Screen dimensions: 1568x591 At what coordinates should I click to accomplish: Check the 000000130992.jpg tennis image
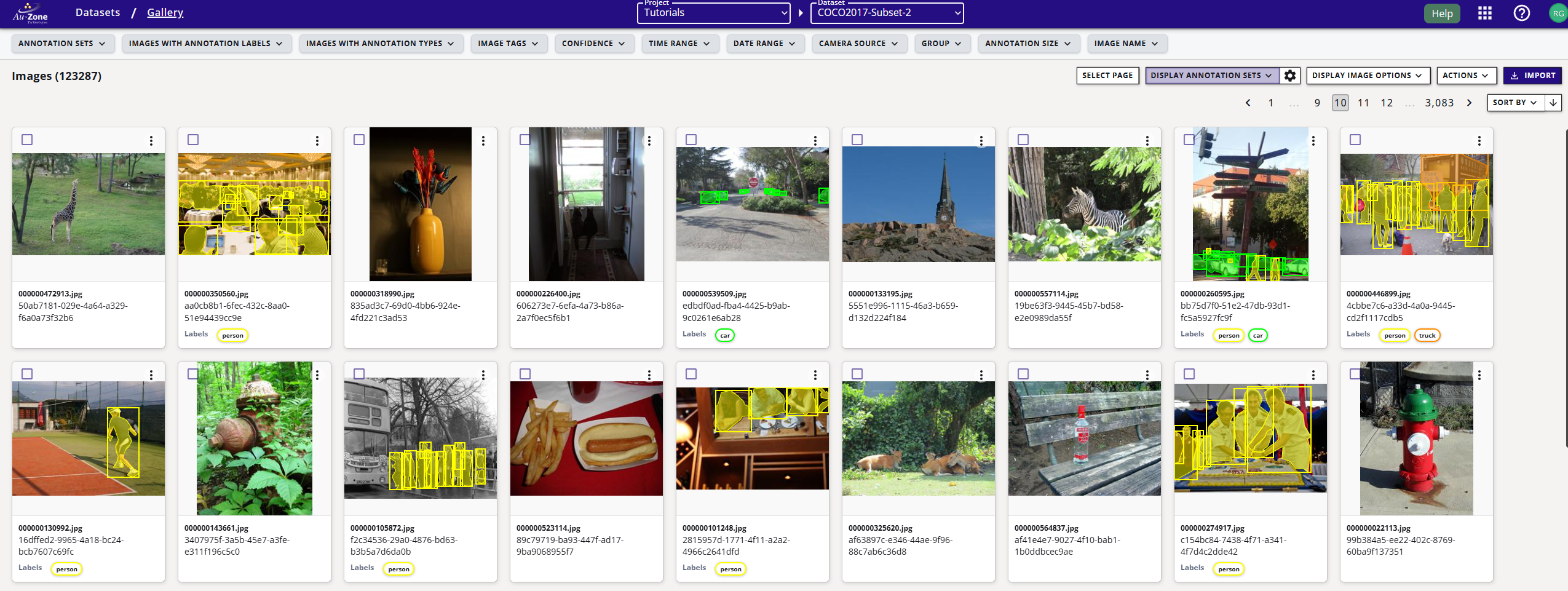(27, 374)
